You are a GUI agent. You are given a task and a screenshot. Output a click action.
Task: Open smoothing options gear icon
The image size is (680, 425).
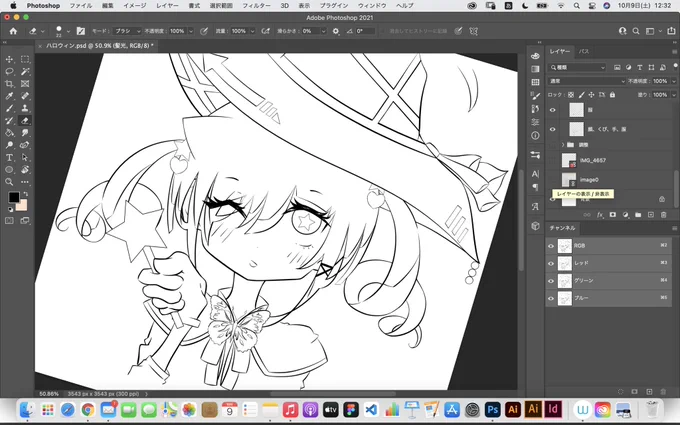click(336, 31)
